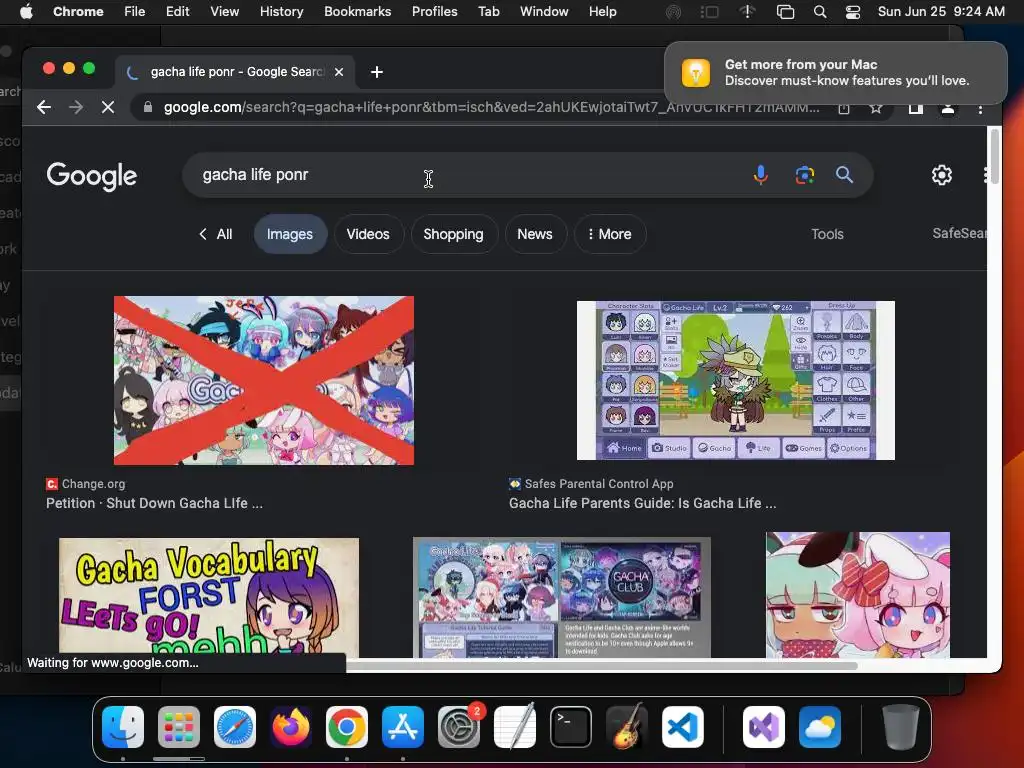Image resolution: width=1024 pixels, height=768 pixels.
Task: Click the Get more from your Mac notification
Action: point(836,72)
